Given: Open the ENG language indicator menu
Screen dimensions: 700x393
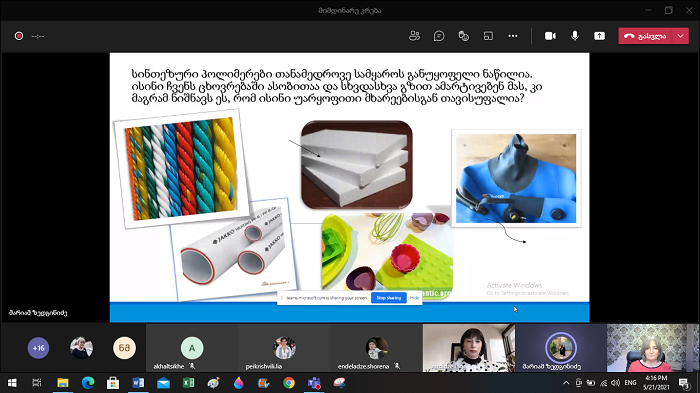Looking at the screenshot, I should point(630,383).
